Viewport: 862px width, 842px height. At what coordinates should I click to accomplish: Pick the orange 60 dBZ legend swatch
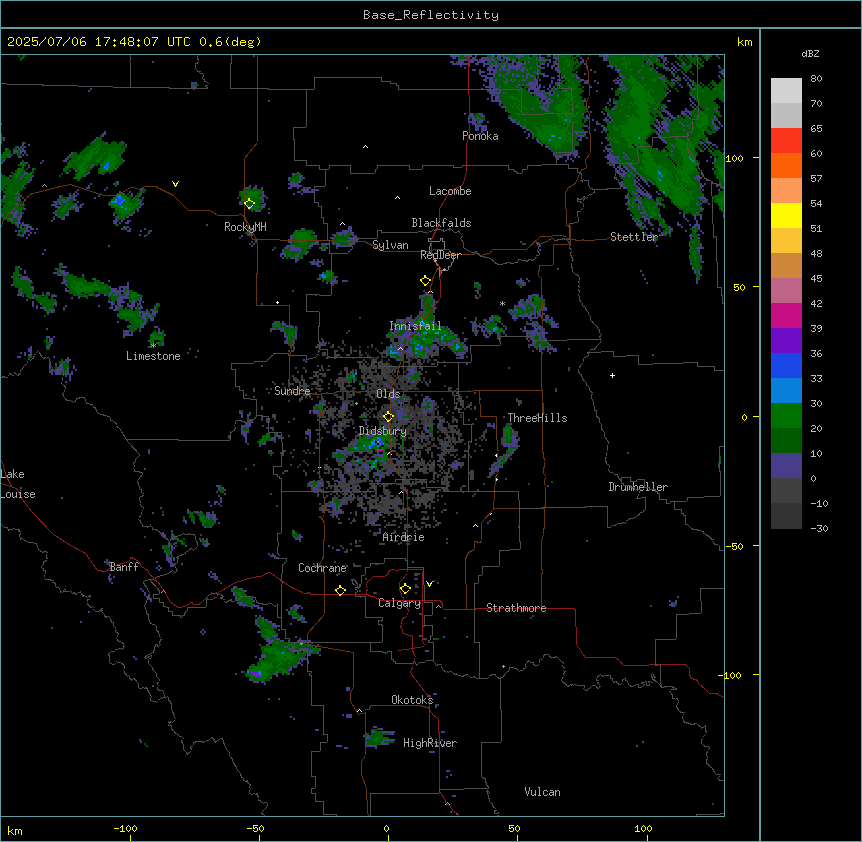[786, 165]
